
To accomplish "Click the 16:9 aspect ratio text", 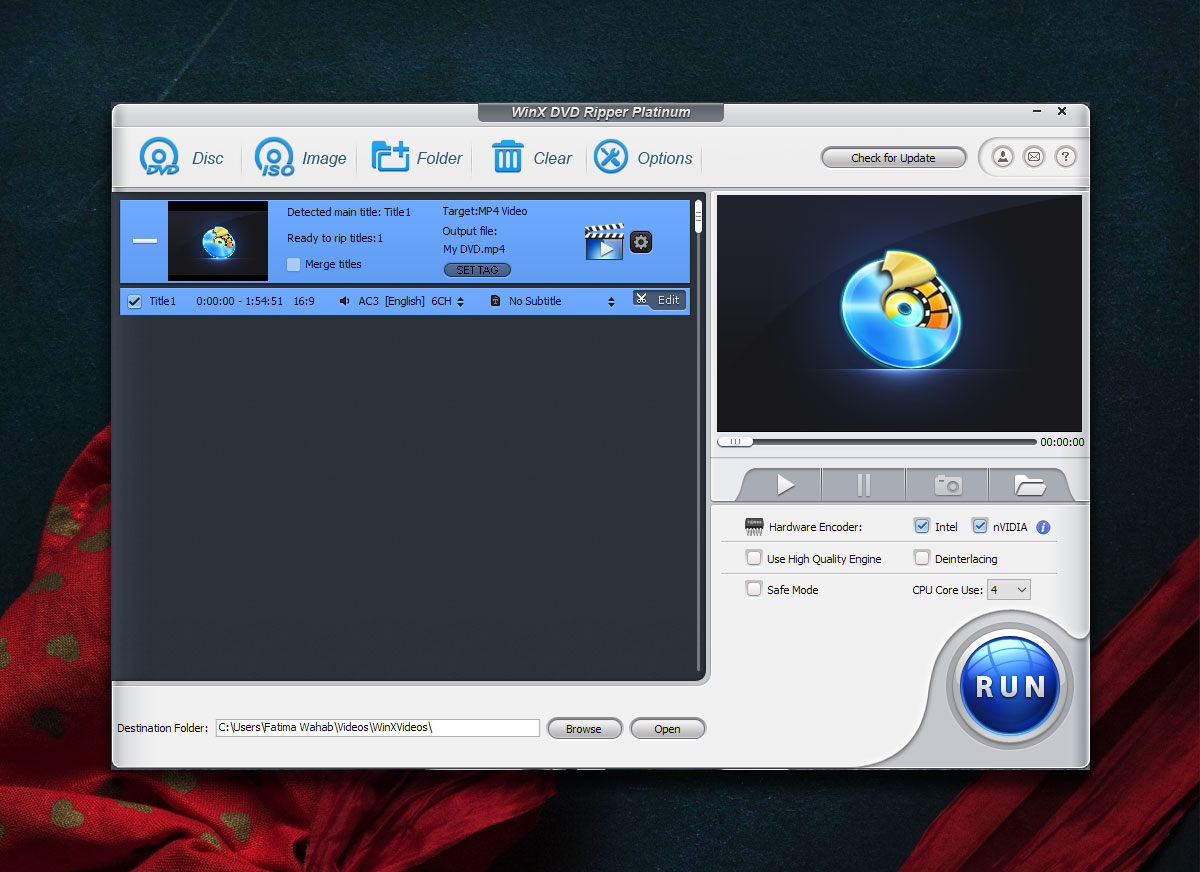I will 304,301.
